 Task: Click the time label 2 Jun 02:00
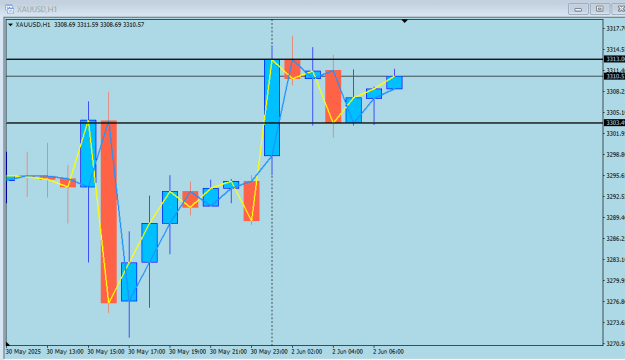pos(307,352)
